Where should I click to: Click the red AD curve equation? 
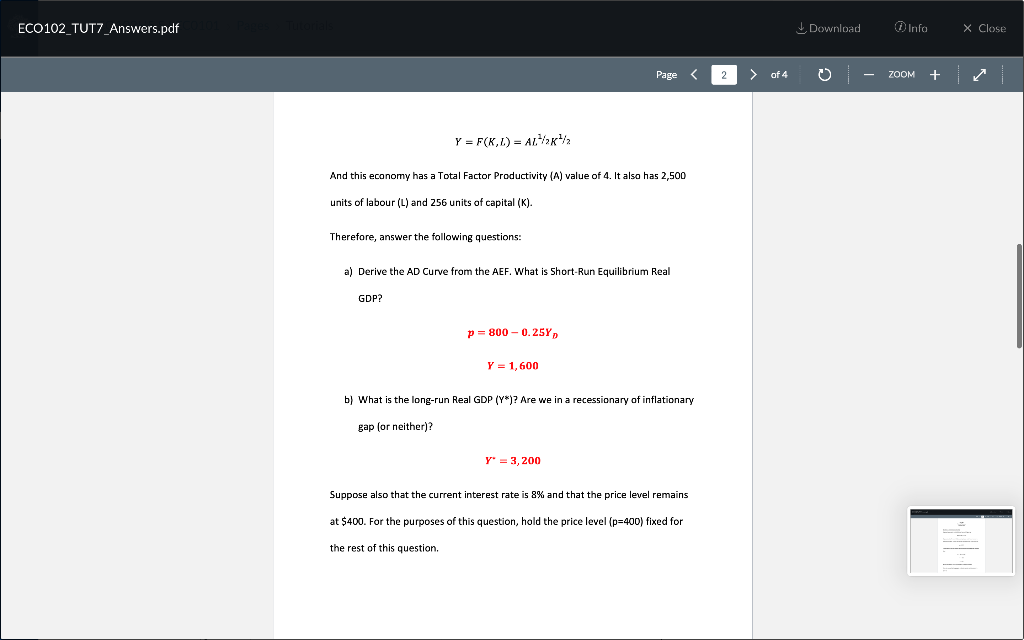[x=512, y=332]
